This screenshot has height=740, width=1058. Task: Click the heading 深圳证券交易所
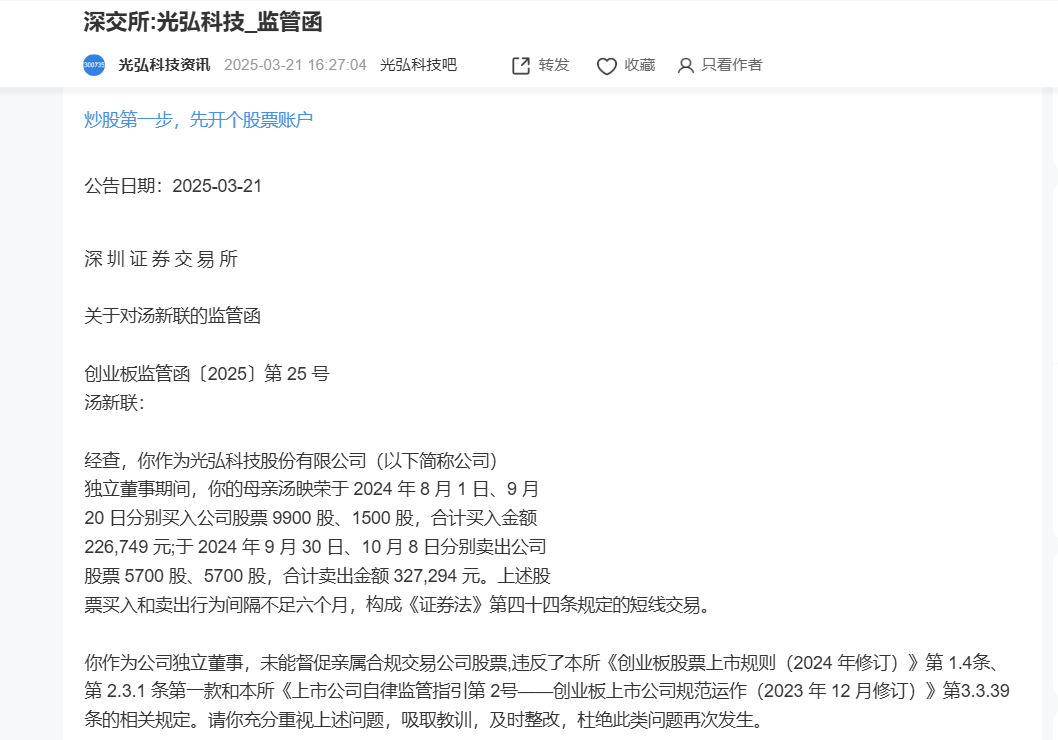click(161, 259)
